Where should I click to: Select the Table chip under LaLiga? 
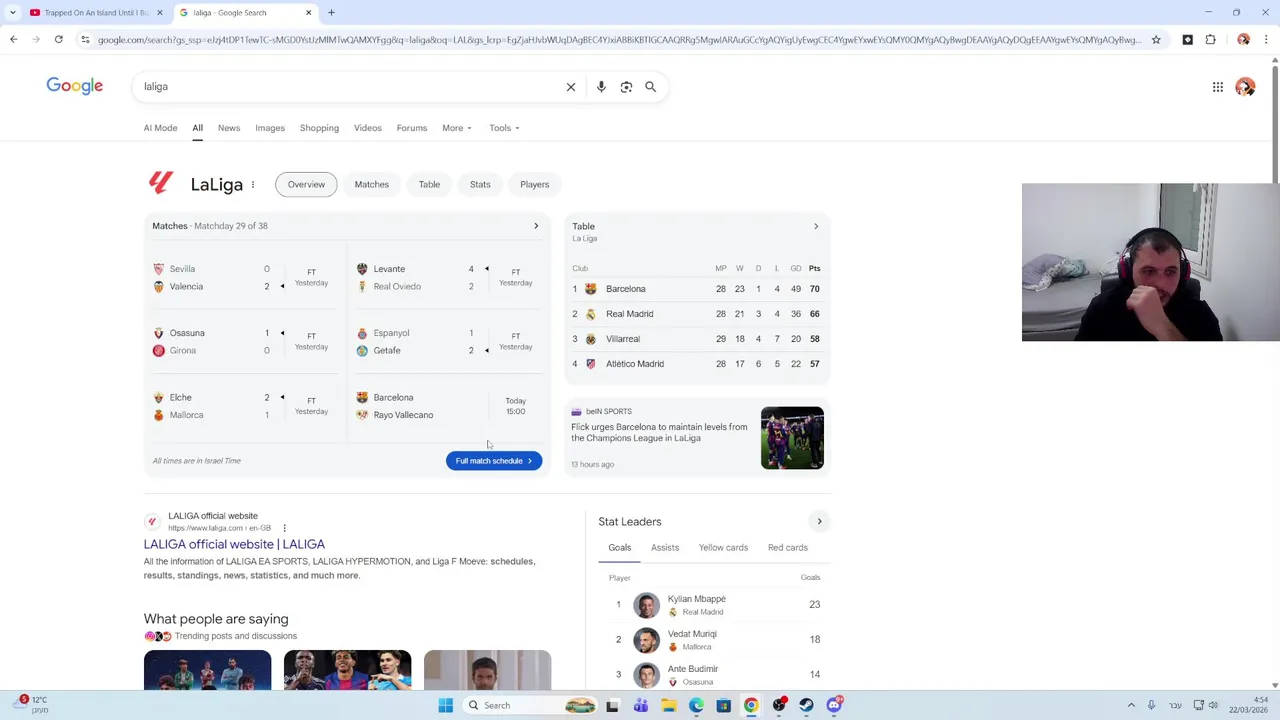pyautogui.click(x=429, y=184)
